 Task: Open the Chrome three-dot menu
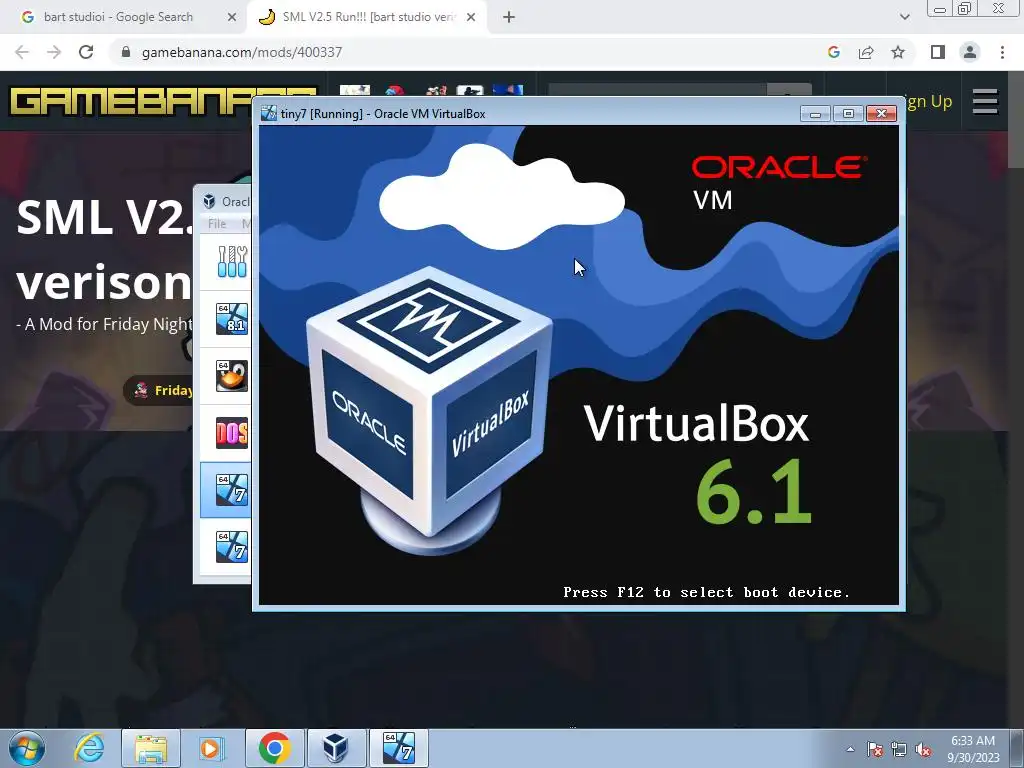(1002, 52)
